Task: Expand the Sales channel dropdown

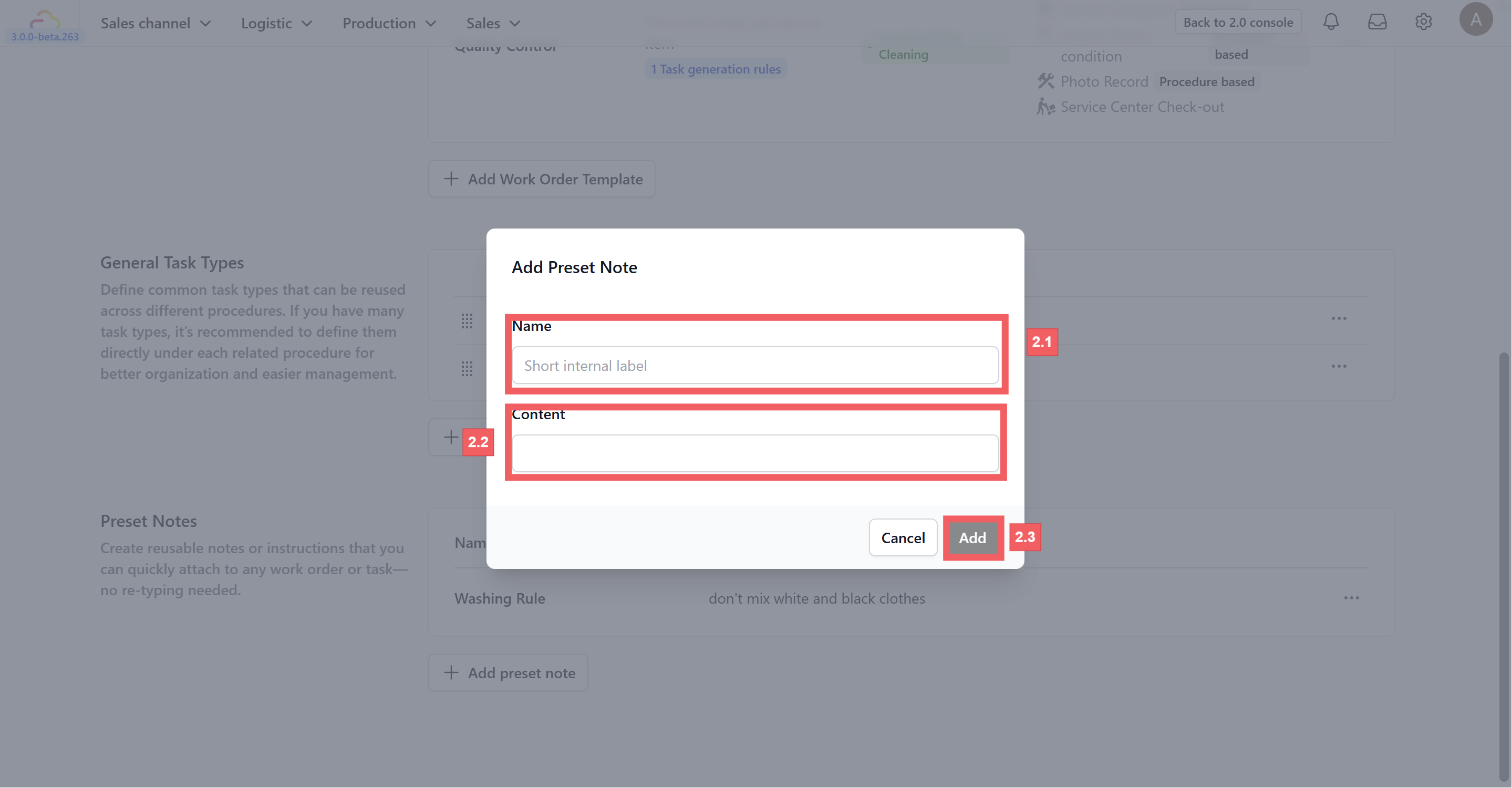Action: click(156, 24)
